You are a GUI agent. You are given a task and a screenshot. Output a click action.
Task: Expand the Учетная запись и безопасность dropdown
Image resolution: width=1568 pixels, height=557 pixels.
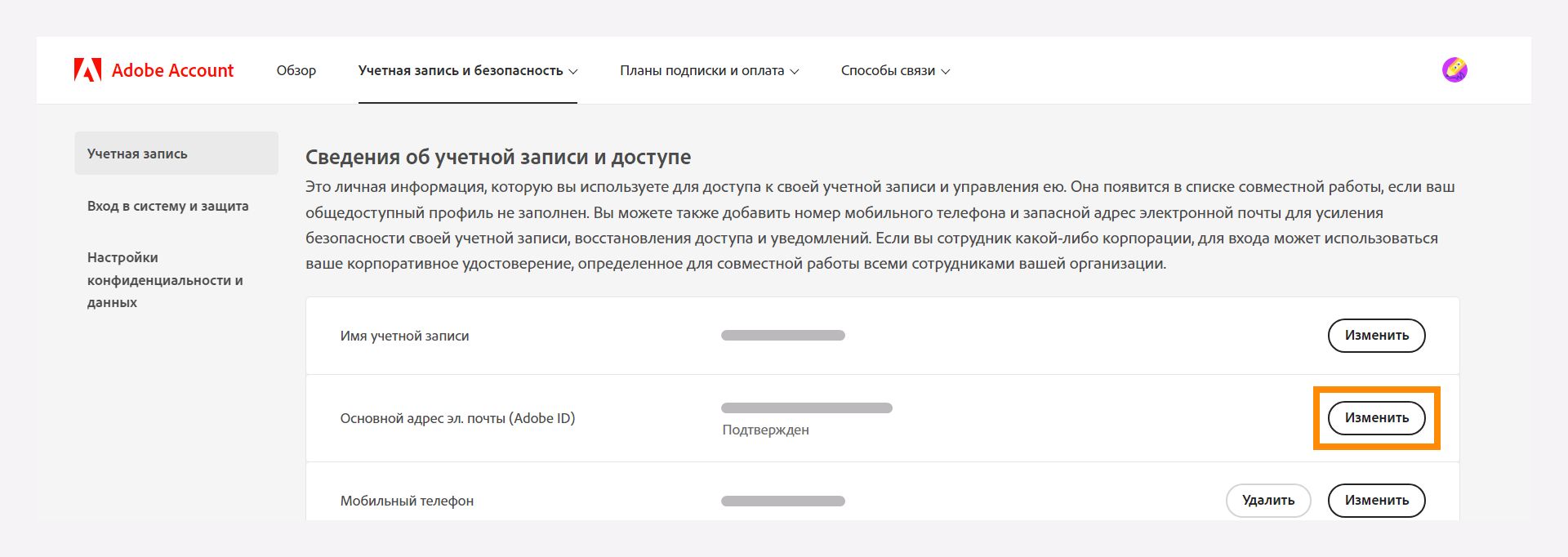(468, 71)
